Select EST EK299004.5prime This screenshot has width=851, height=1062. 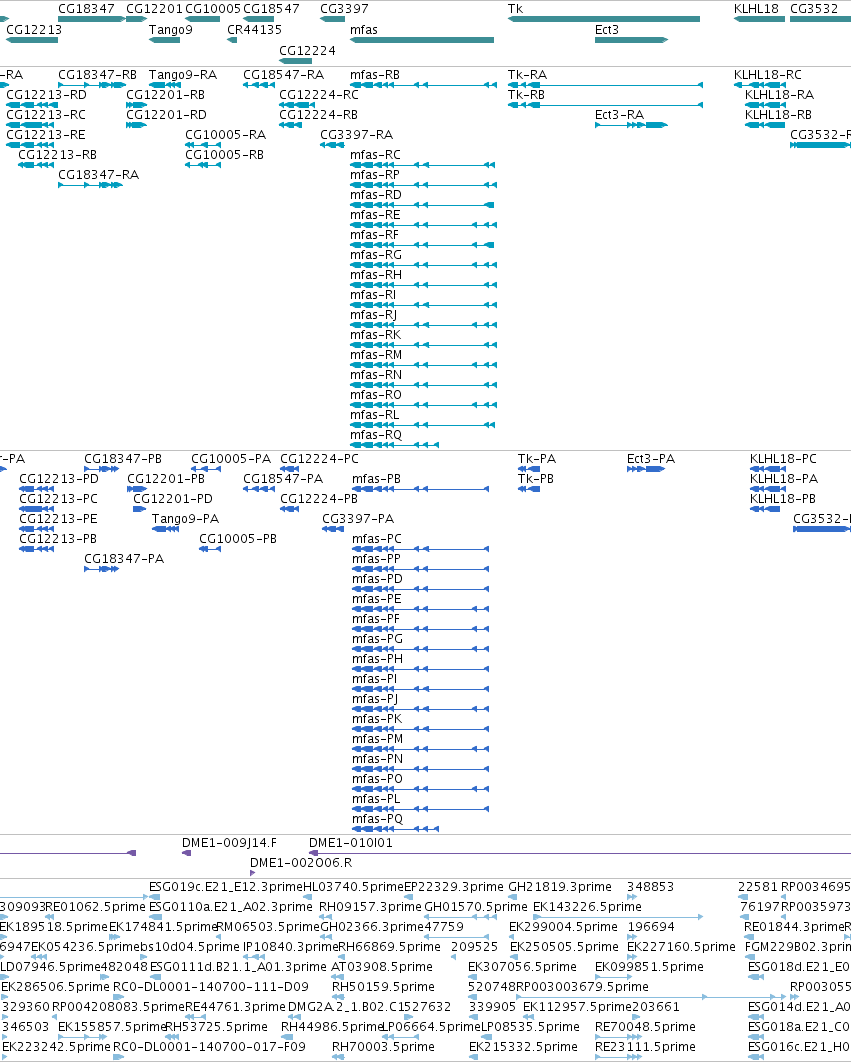tap(564, 927)
